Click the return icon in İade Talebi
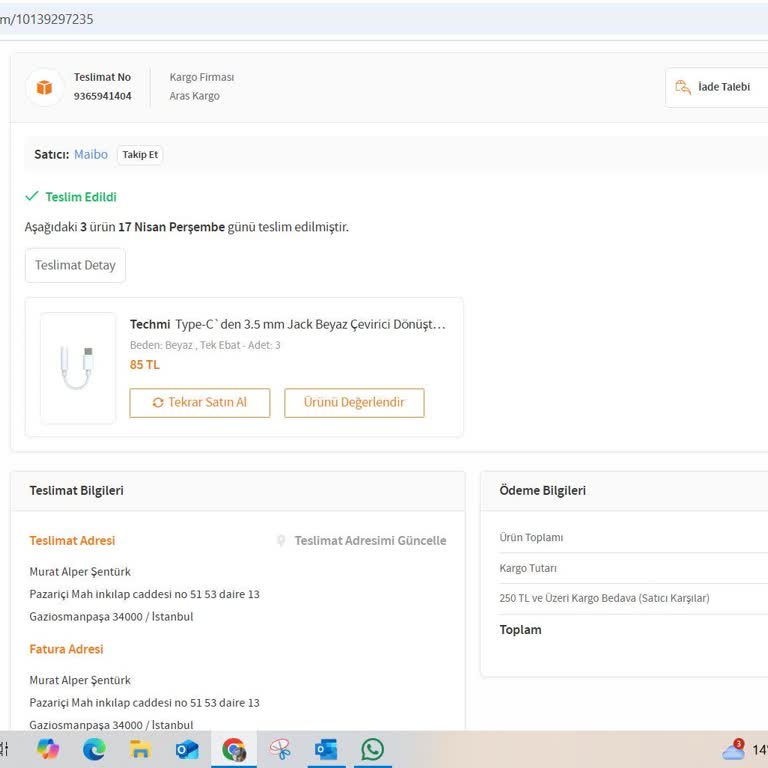This screenshot has width=768, height=768. coord(682,87)
